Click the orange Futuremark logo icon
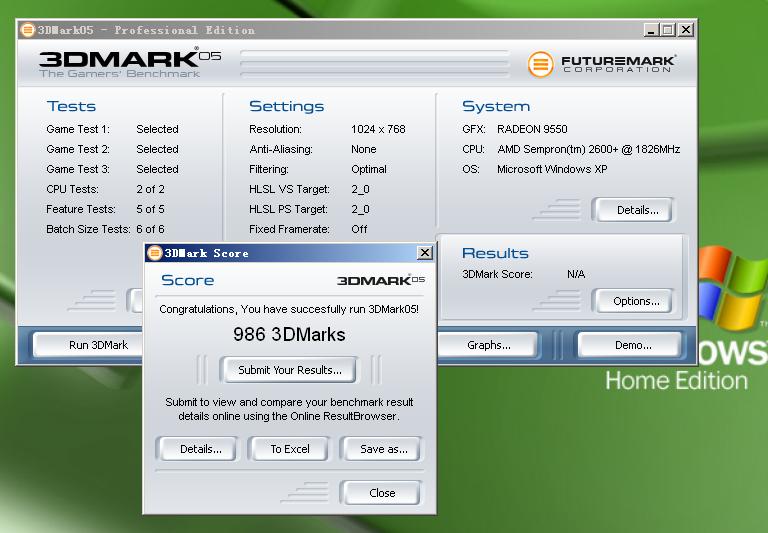The height and width of the screenshot is (533, 768). pyautogui.click(x=541, y=64)
